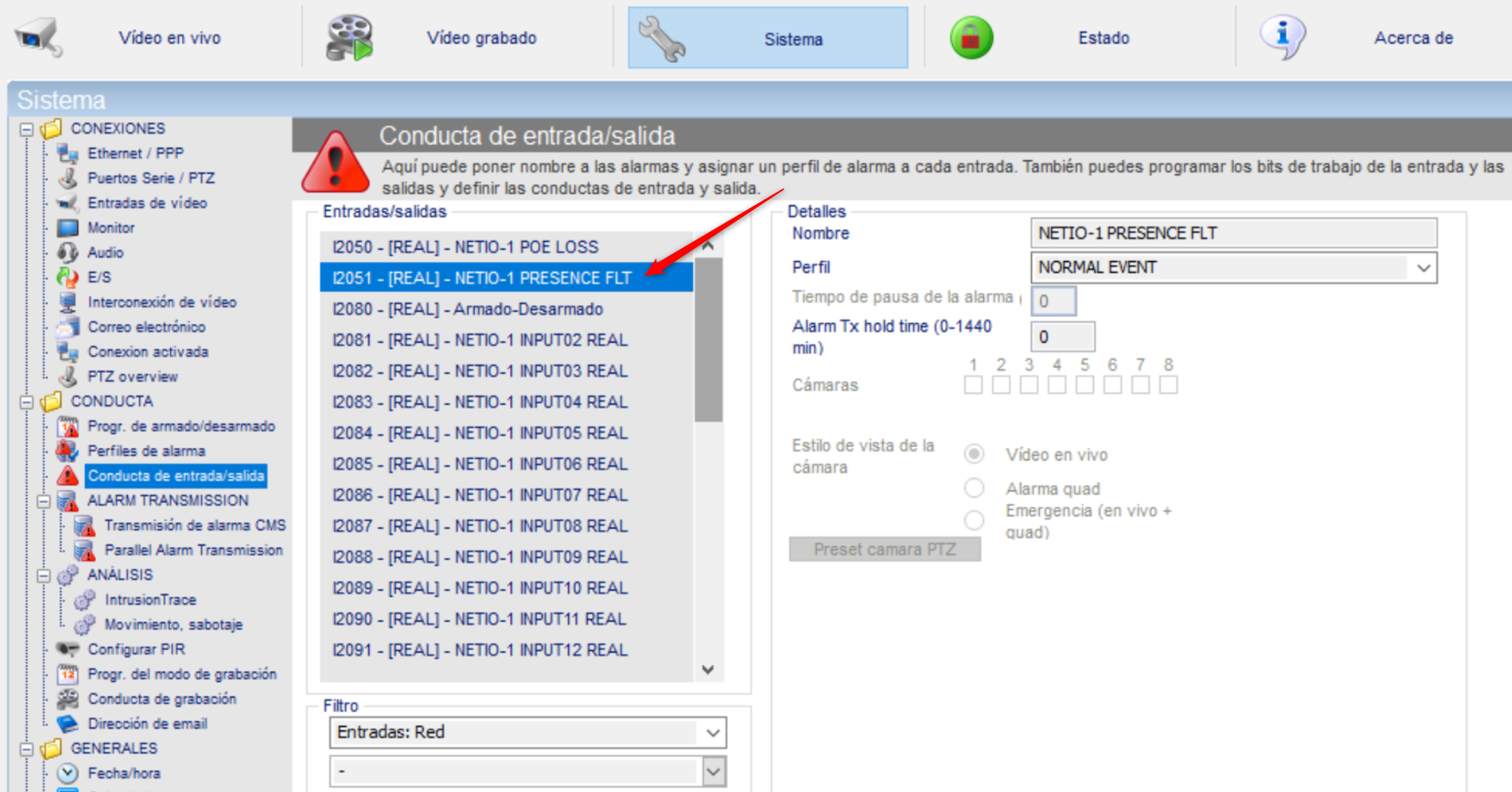The height and width of the screenshot is (792, 1512).
Task: Click the input list scrollbar thumb
Action: 708,339
